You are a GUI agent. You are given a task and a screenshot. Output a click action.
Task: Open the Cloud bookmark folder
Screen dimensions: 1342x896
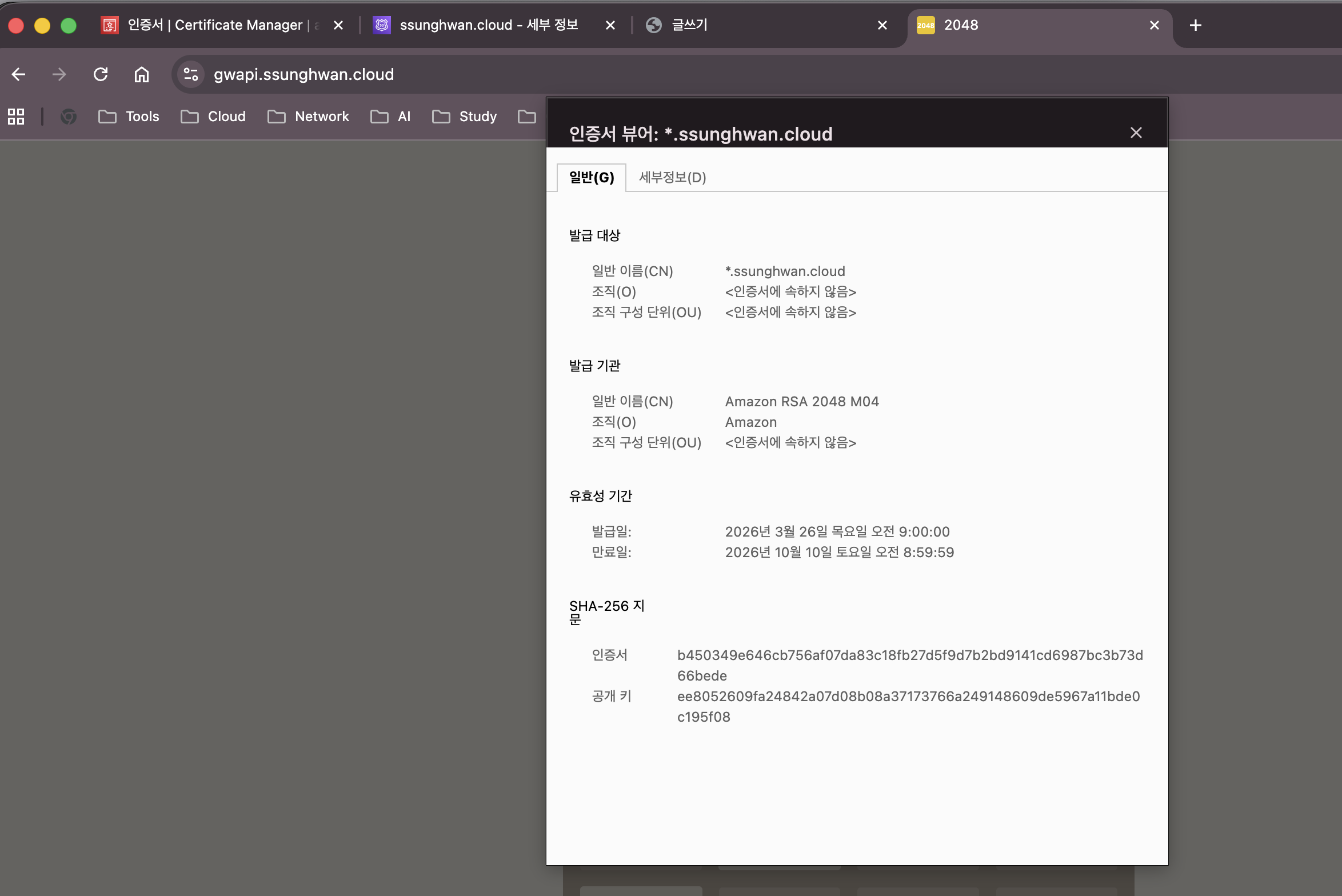coord(213,117)
